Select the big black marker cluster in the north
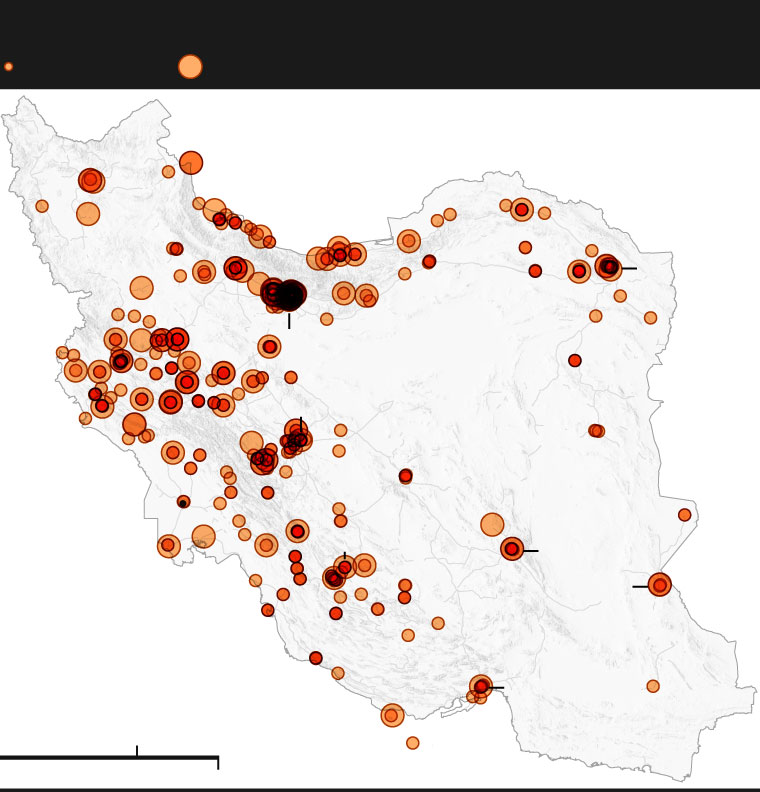 pos(288,295)
